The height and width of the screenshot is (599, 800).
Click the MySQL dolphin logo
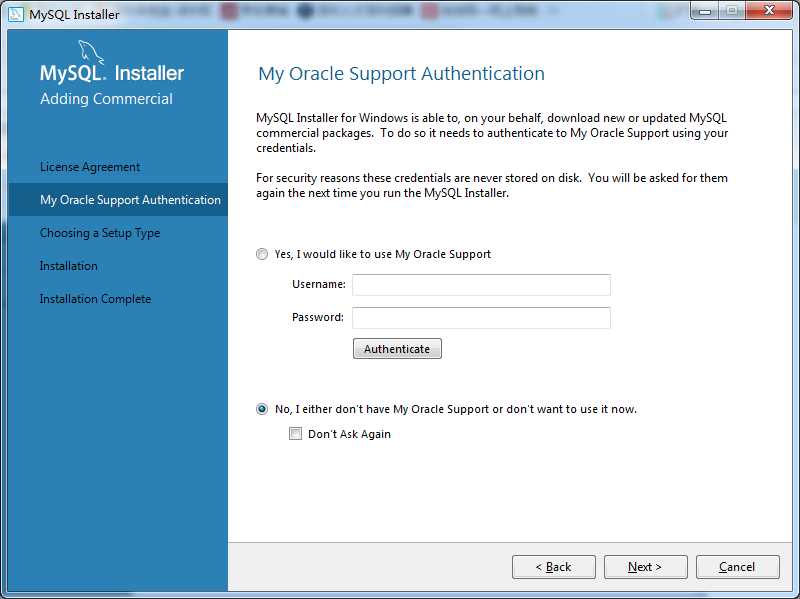coord(91,52)
